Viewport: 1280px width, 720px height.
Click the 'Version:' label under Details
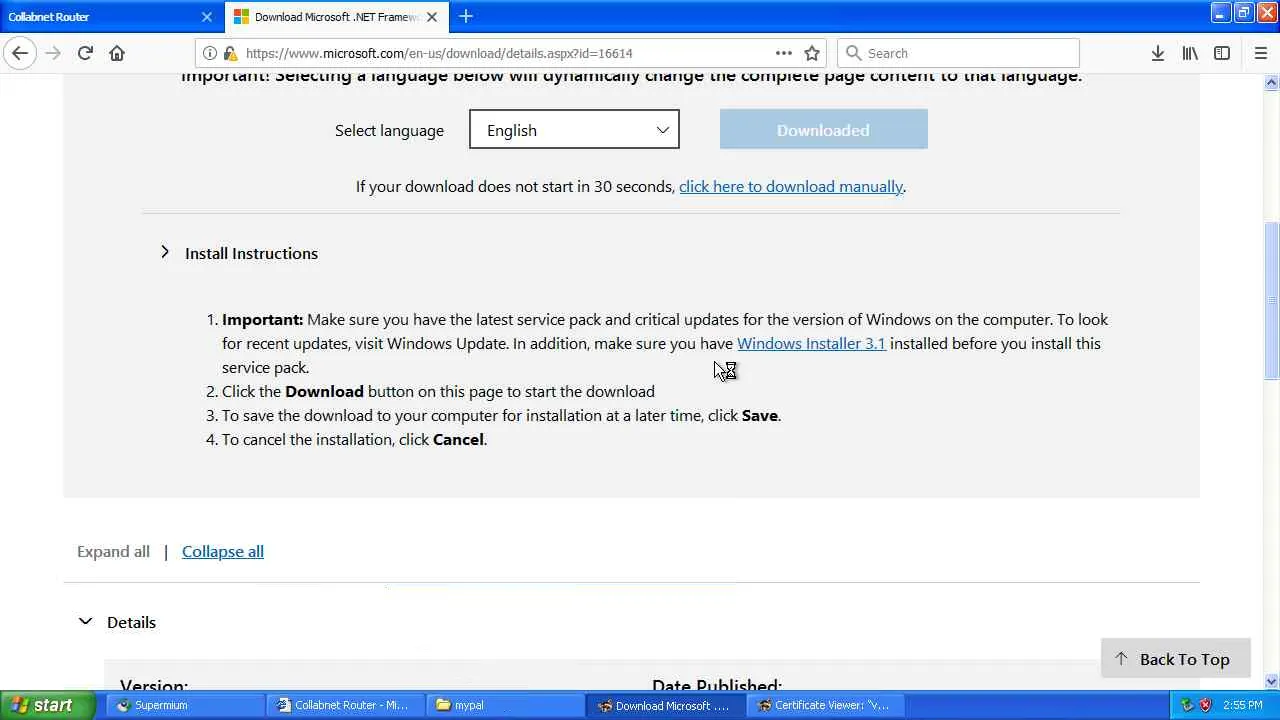coord(154,686)
